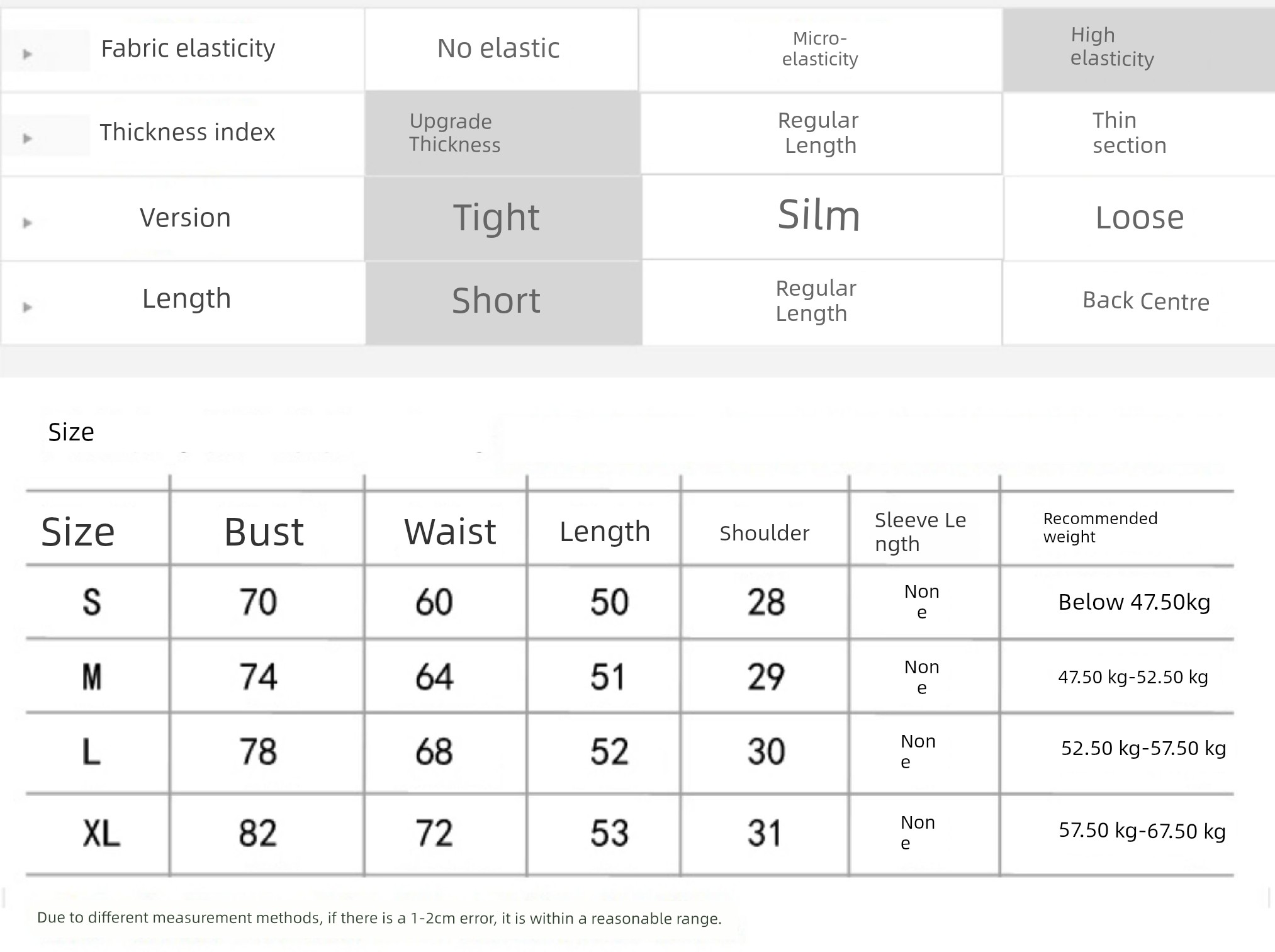Click the arrow beside Fabric elasticity
Viewport: 1275px width, 952px height.
(27, 54)
